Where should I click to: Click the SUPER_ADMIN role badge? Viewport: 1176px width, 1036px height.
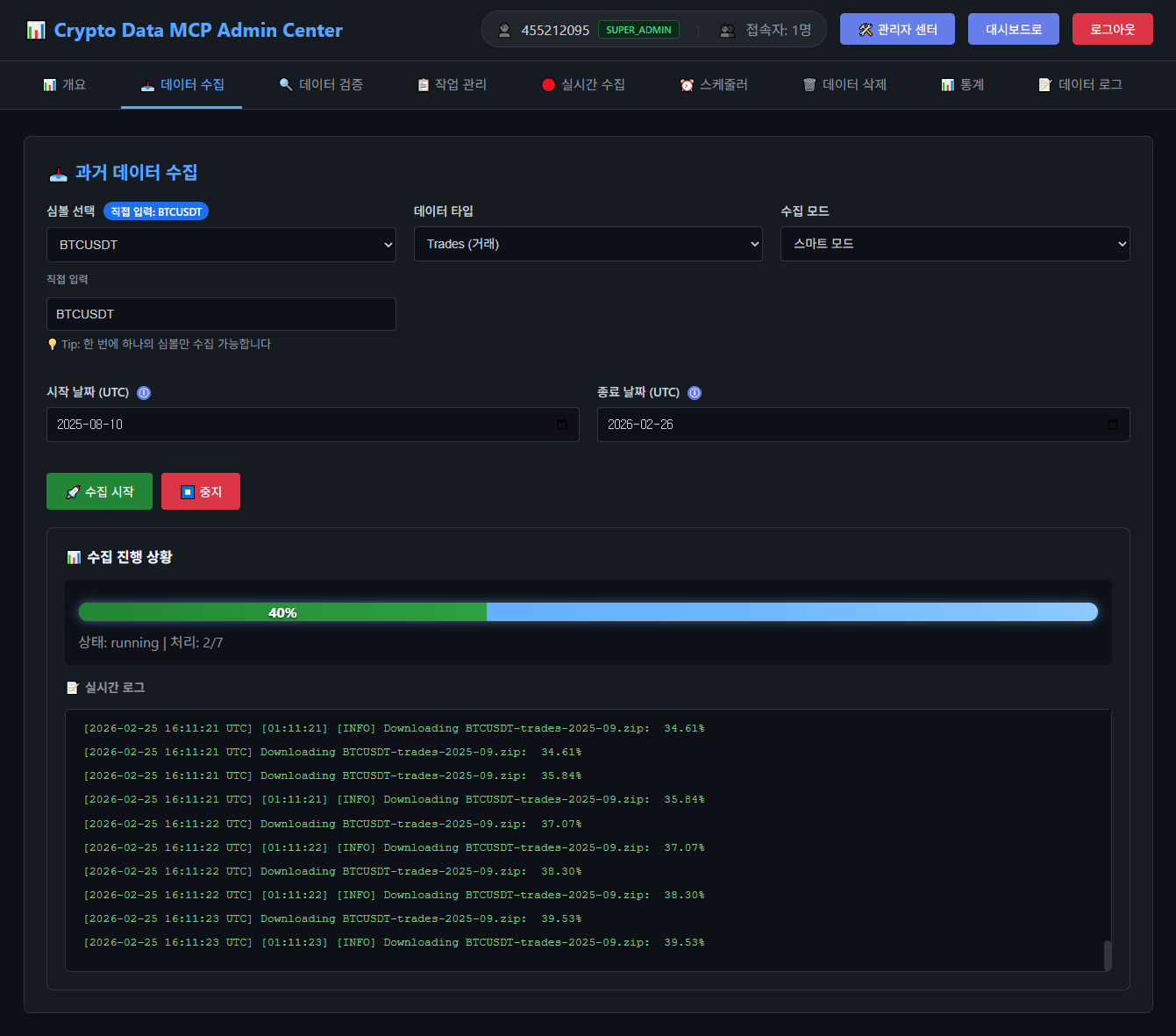(x=638, y=30)
